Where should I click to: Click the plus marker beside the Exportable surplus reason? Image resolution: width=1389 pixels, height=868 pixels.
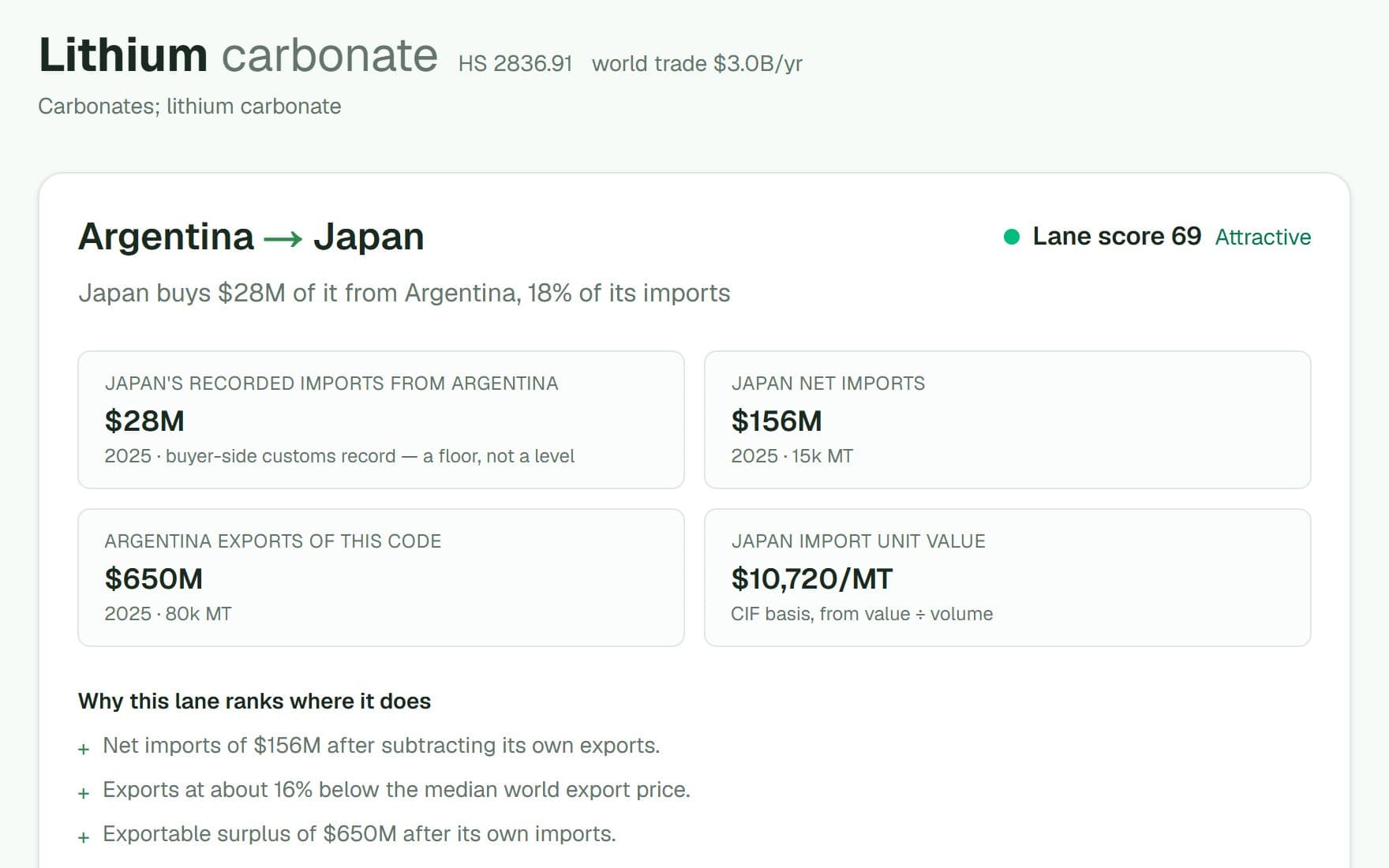coord(84,837)
